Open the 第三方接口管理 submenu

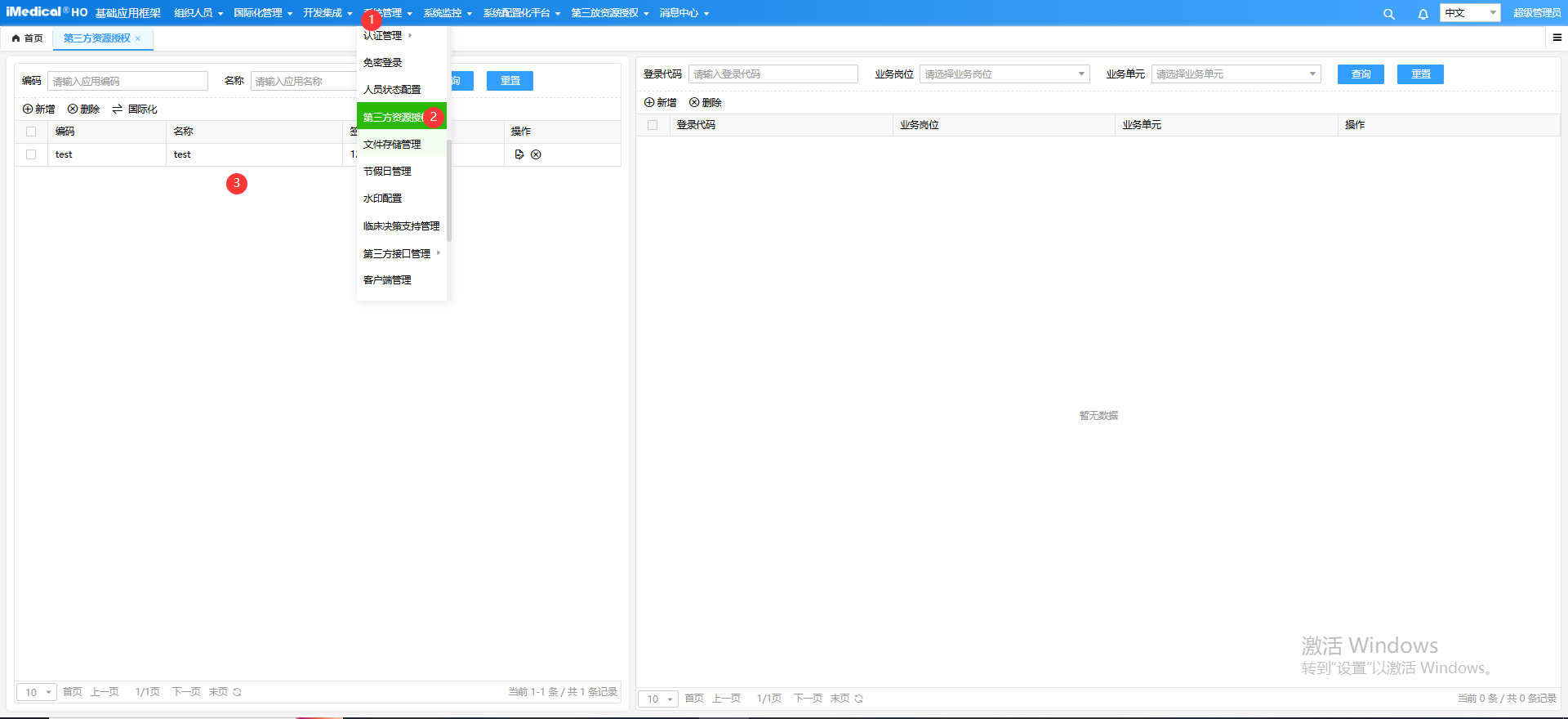[x=402, y=253]
